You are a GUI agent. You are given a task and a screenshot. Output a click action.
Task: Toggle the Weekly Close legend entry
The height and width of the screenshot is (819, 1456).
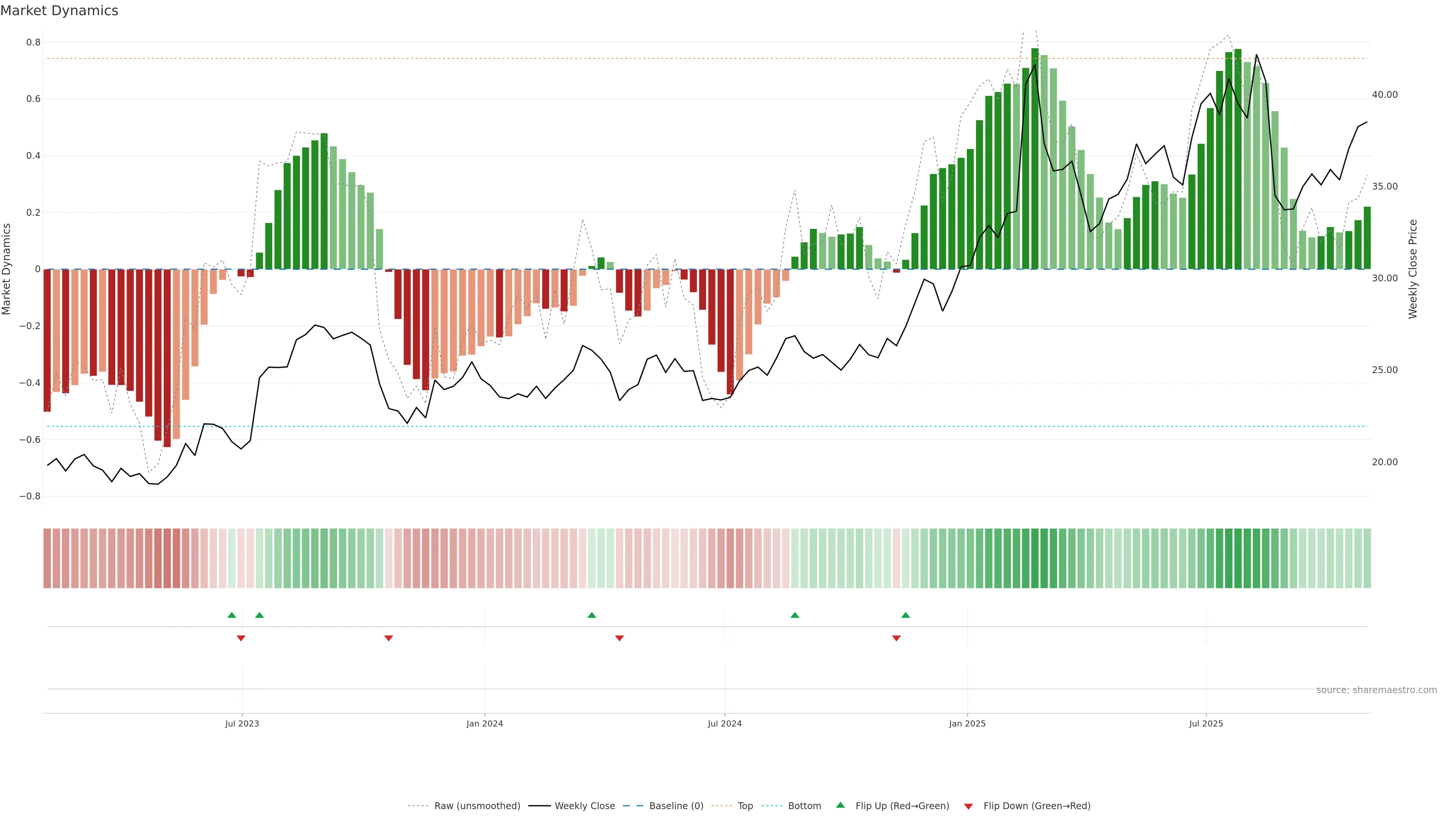[584, 806]
